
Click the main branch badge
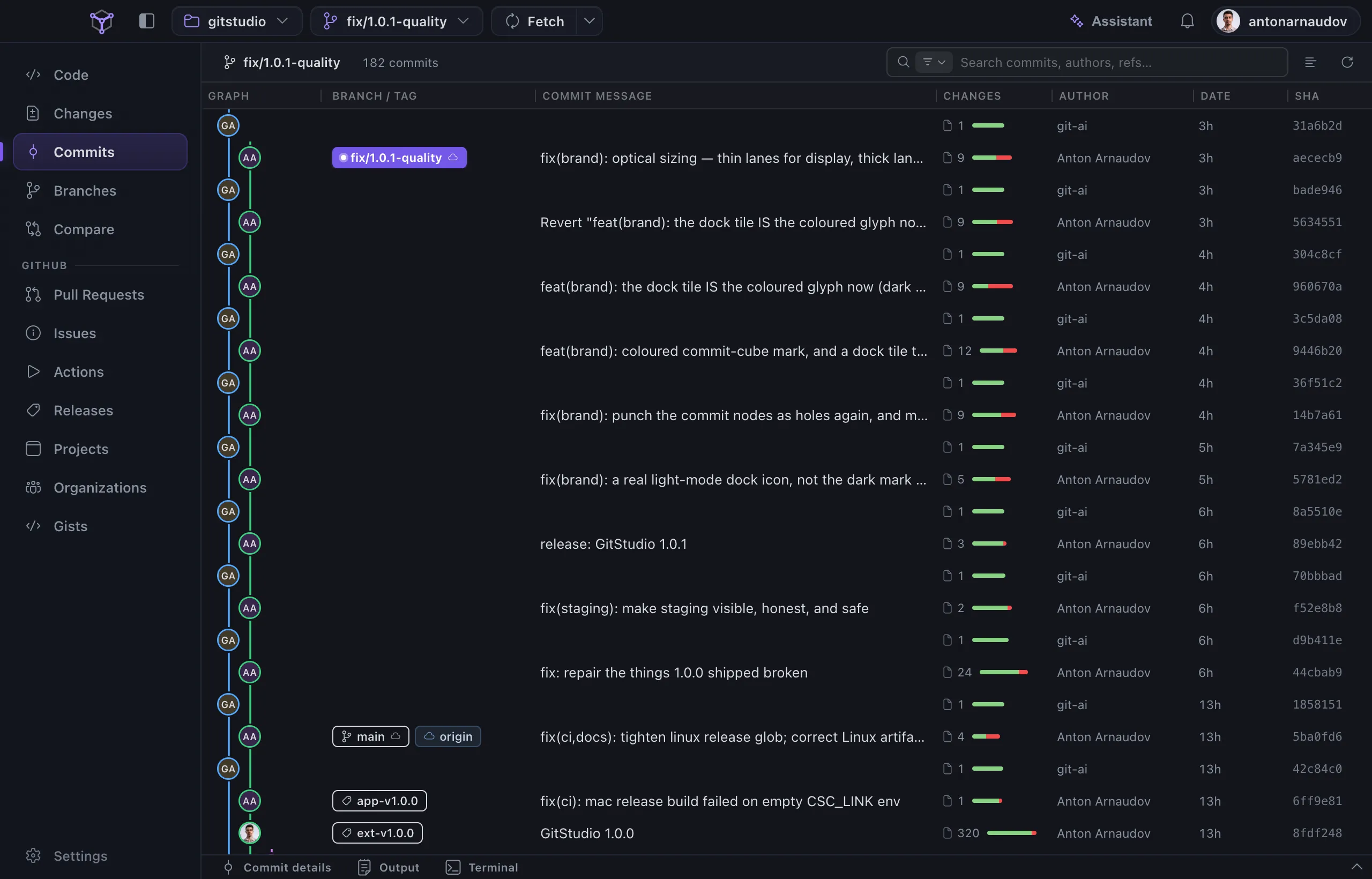coord(370,736)
